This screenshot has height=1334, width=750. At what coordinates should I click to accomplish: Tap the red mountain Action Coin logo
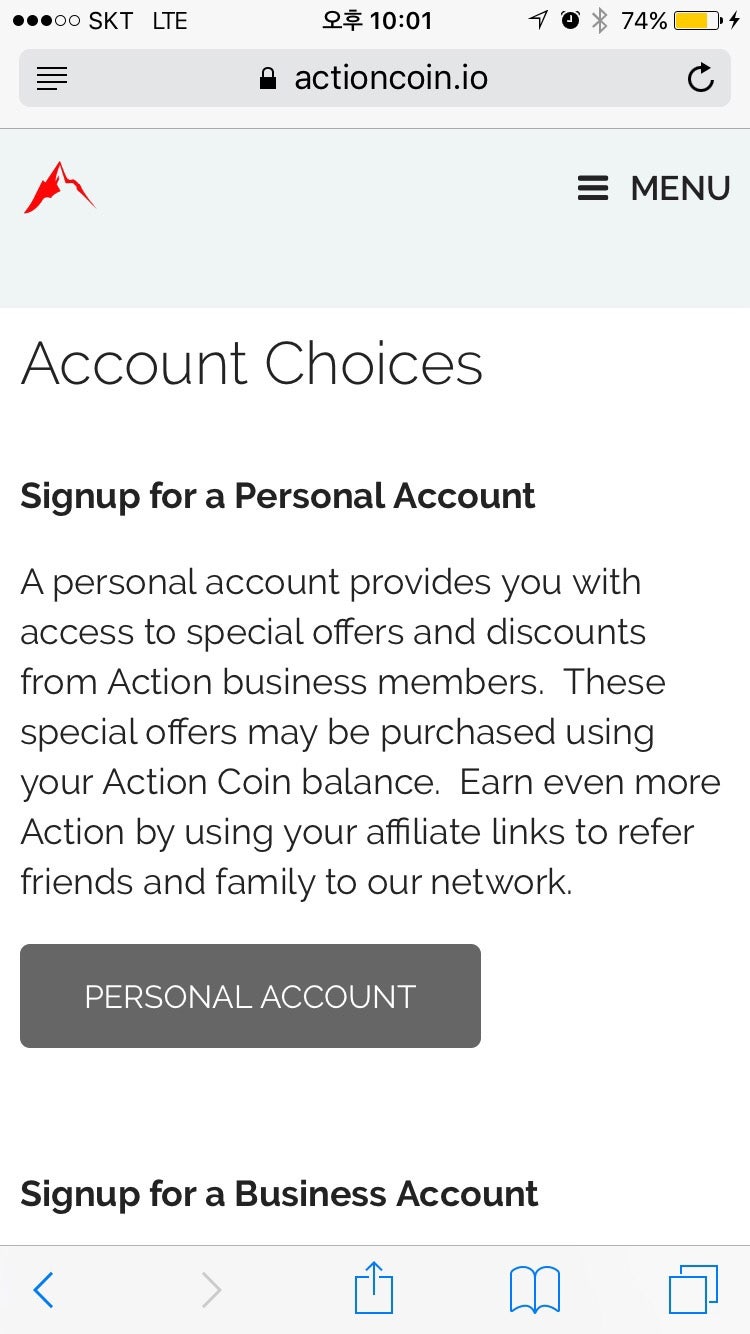coord(59,187)
